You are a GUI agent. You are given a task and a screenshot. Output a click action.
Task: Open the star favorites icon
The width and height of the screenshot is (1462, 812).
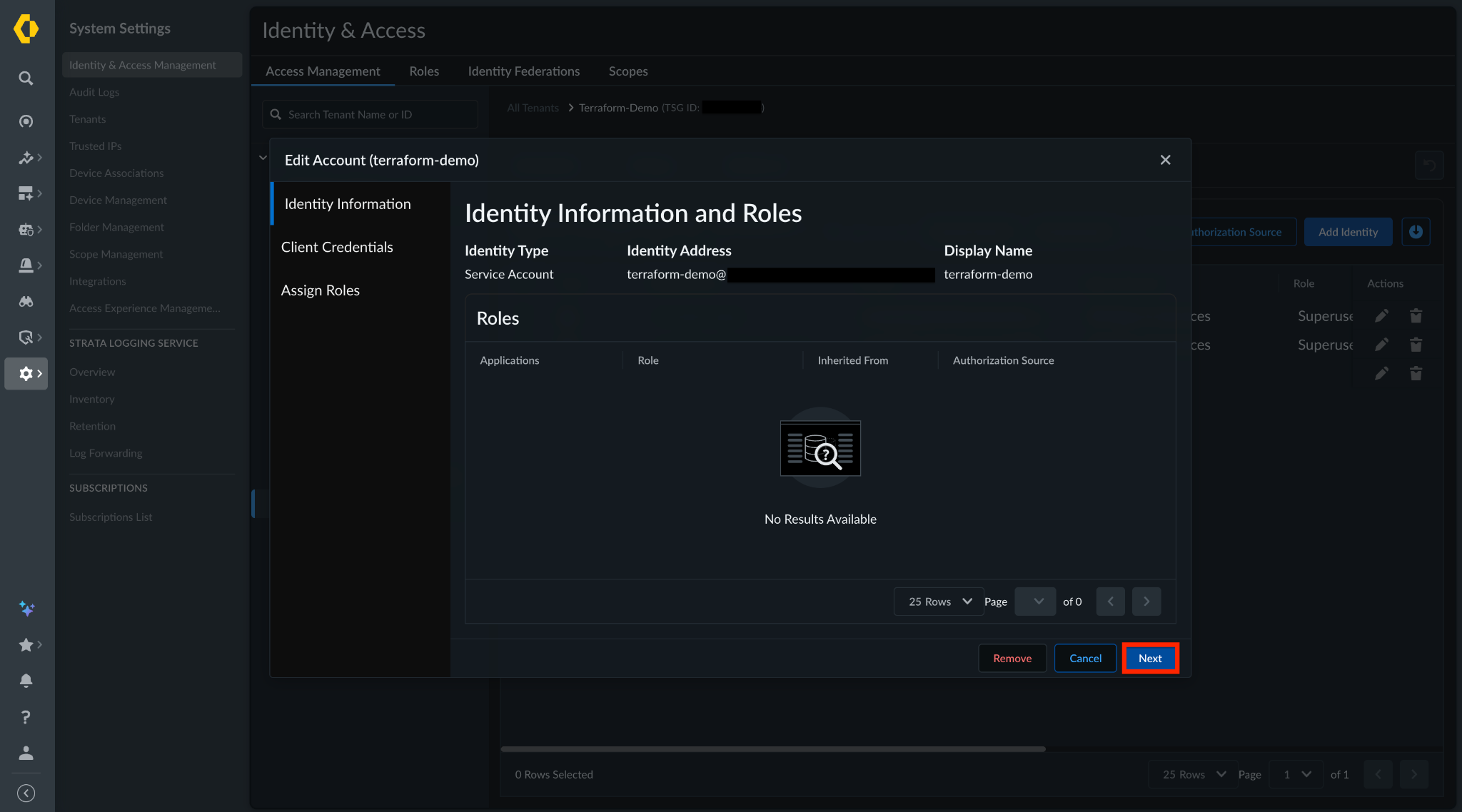coord(26,645)
